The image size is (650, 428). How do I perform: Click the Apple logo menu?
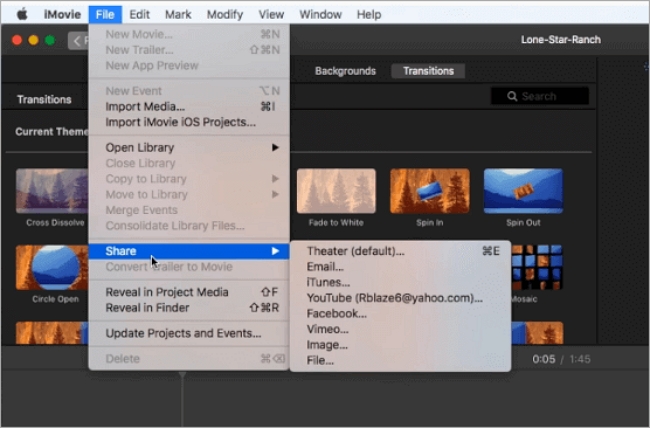[x=20, y=14]
